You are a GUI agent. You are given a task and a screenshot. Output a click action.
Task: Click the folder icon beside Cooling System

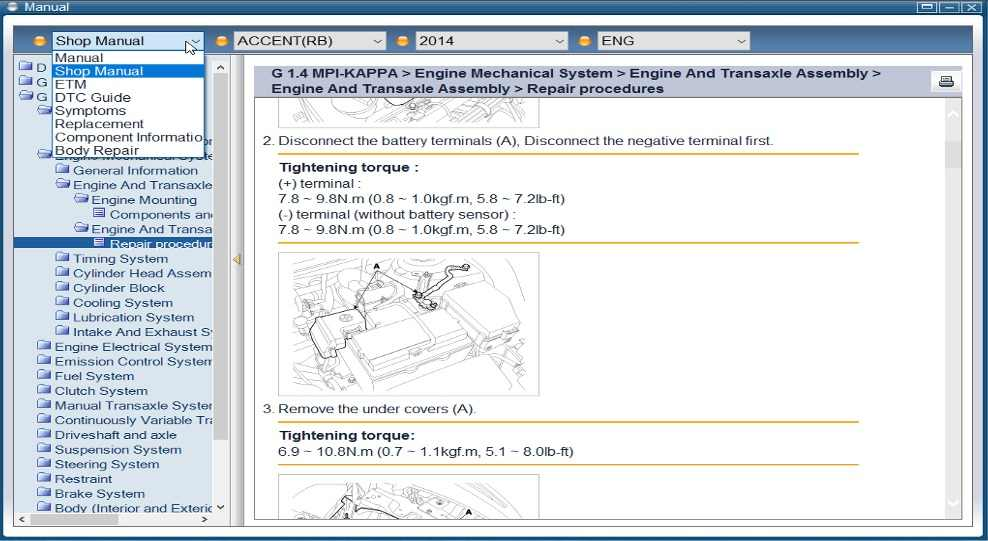click(x=63, y=303)
